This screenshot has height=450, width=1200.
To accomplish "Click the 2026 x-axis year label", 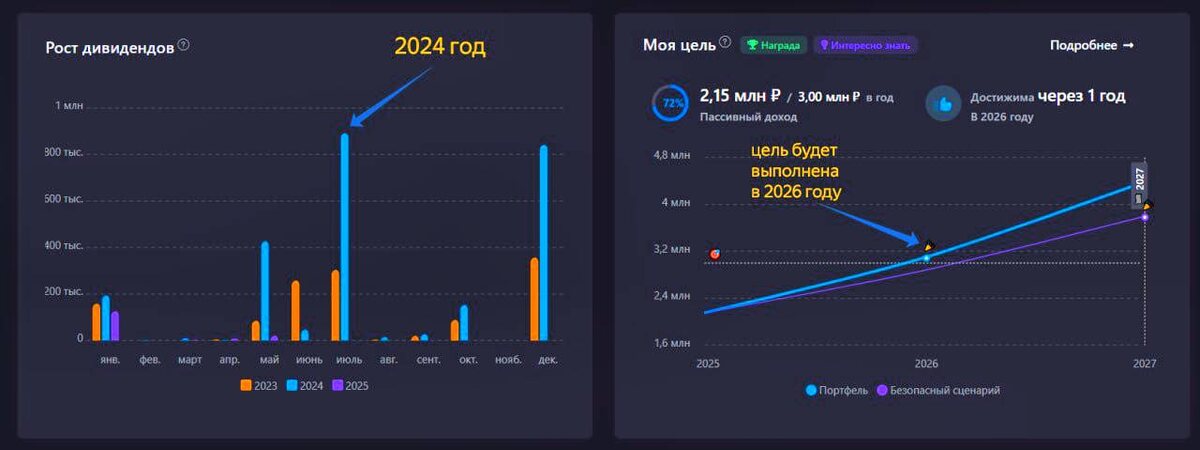I will [x=927, y=366].
